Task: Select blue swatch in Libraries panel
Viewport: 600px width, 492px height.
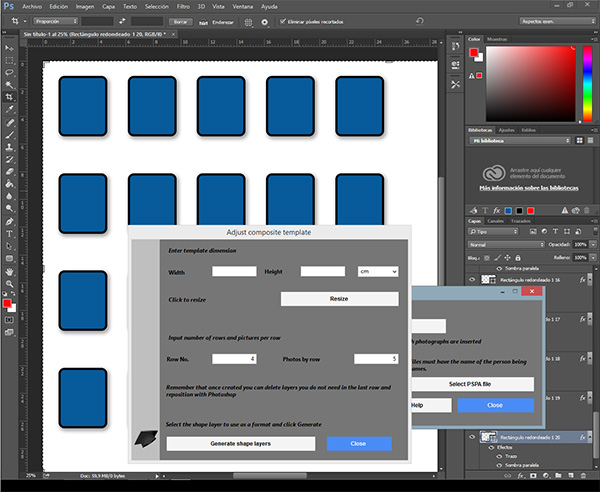Action: [x=508, y=211]
